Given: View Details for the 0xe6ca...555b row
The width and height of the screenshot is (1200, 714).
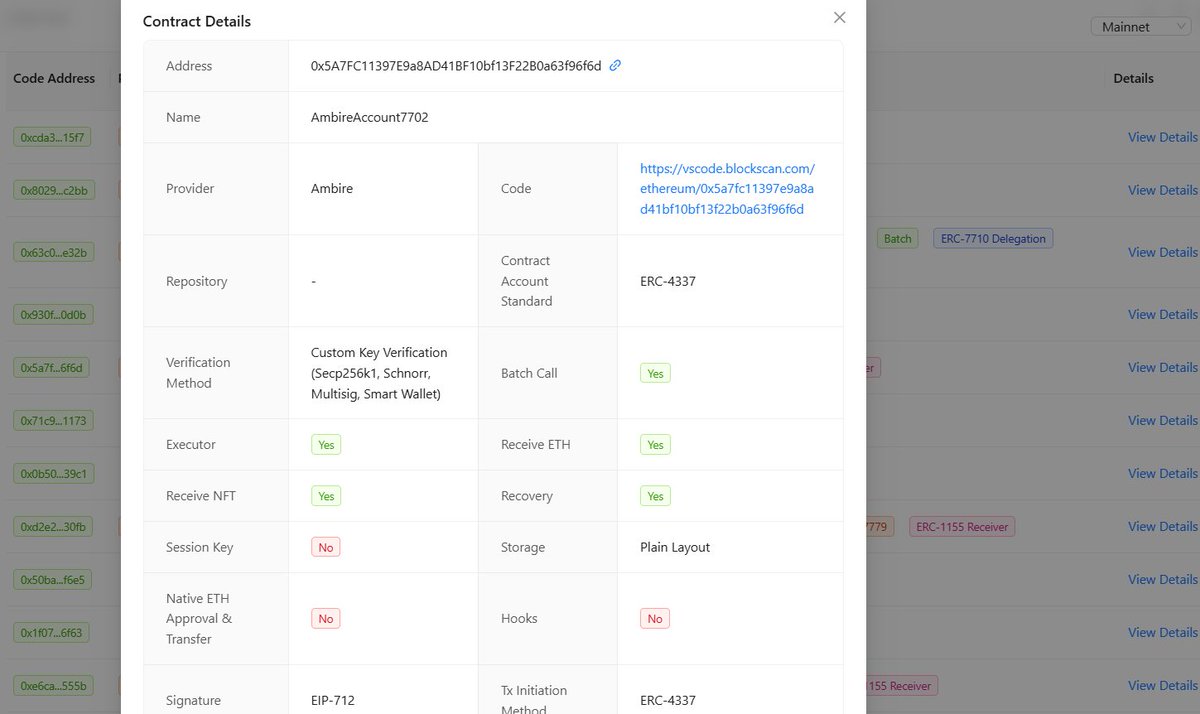Looking at the screenshot, I should point(1162,685).
